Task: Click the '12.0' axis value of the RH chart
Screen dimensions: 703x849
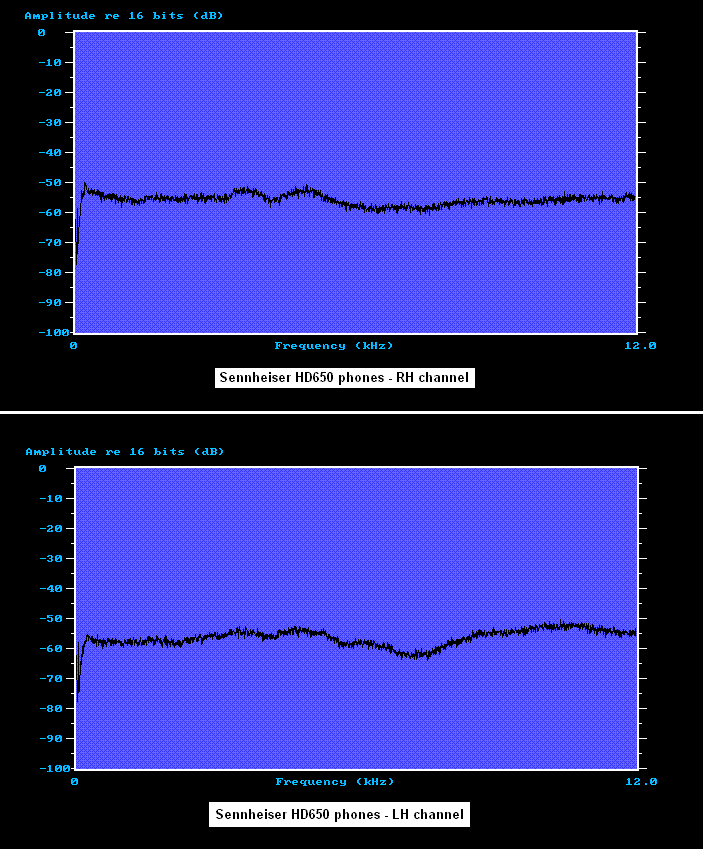Action: pos(640,345)
